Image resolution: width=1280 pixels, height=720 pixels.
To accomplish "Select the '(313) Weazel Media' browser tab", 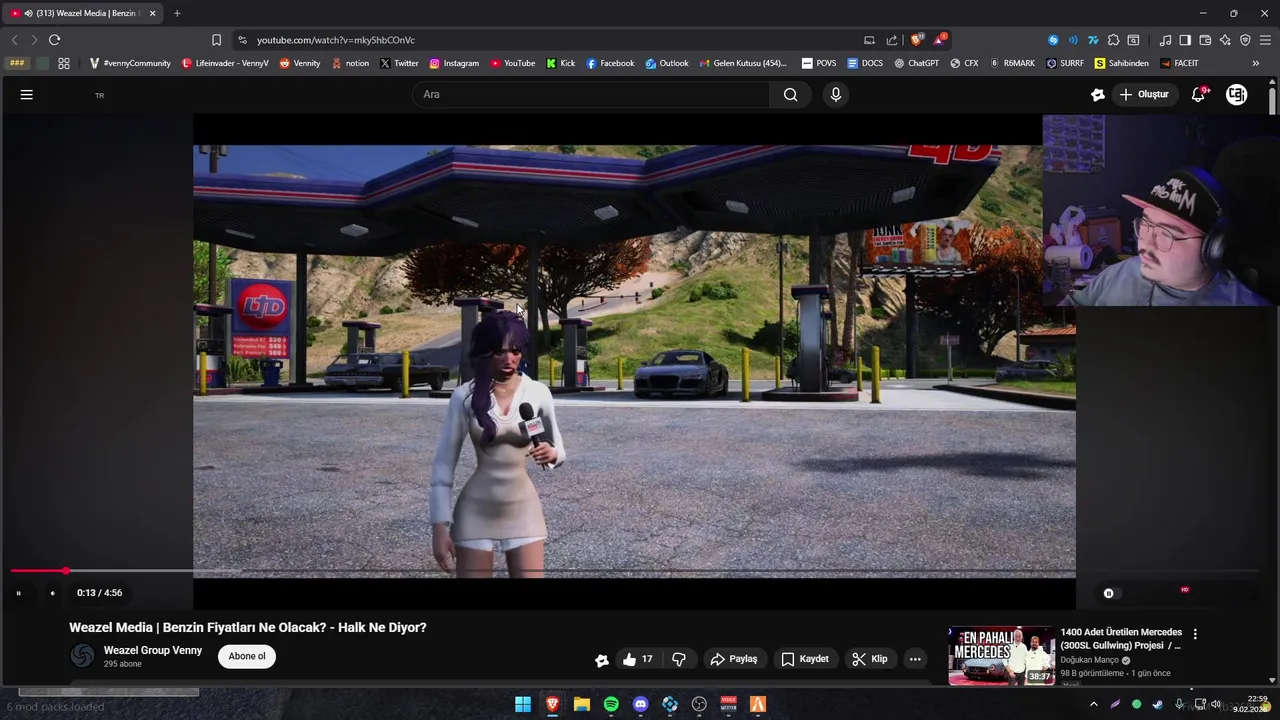I will 83,13.
